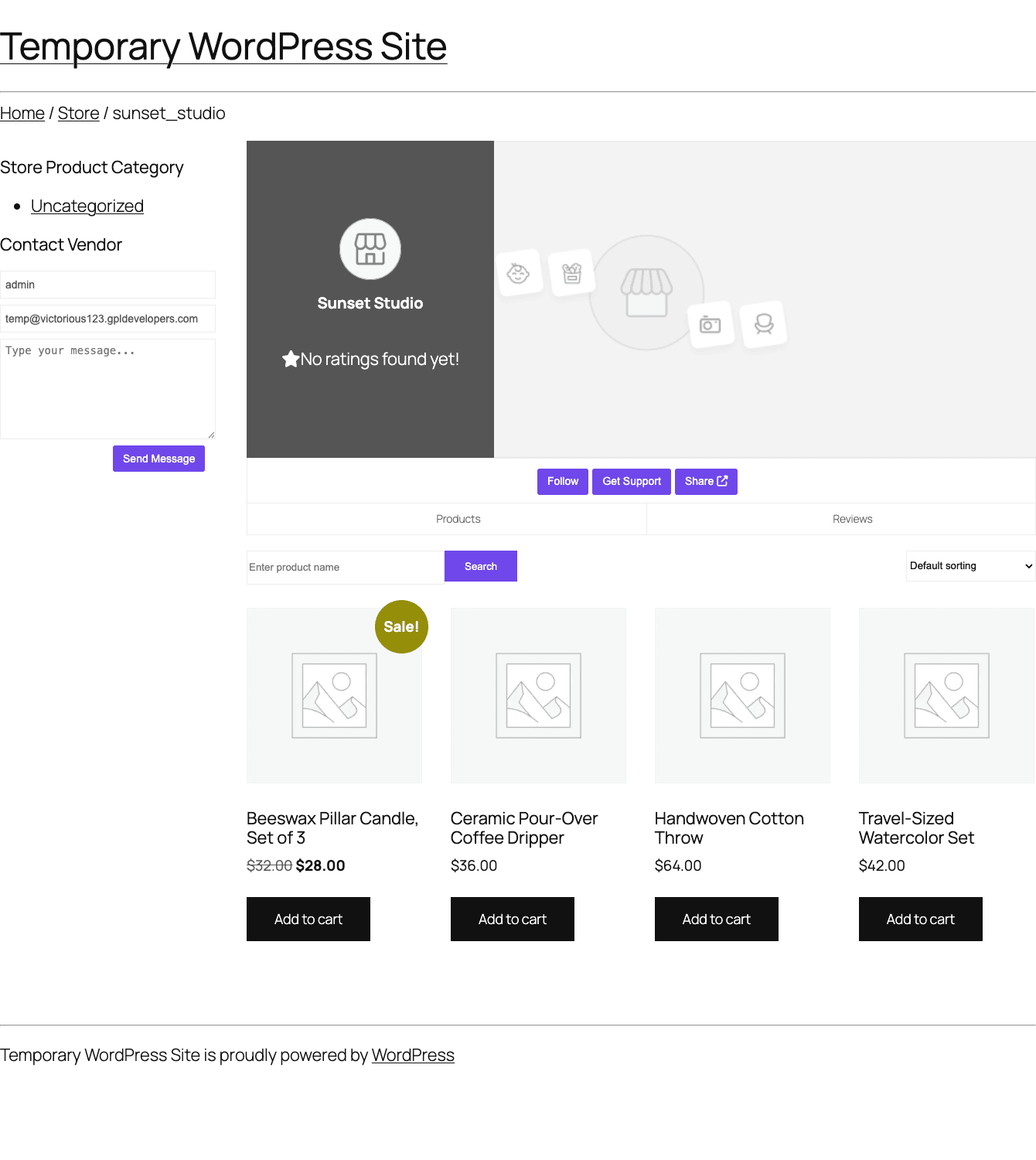Click the Sunset Studio store name
Screen dimensions: 1036x1160
370,303
